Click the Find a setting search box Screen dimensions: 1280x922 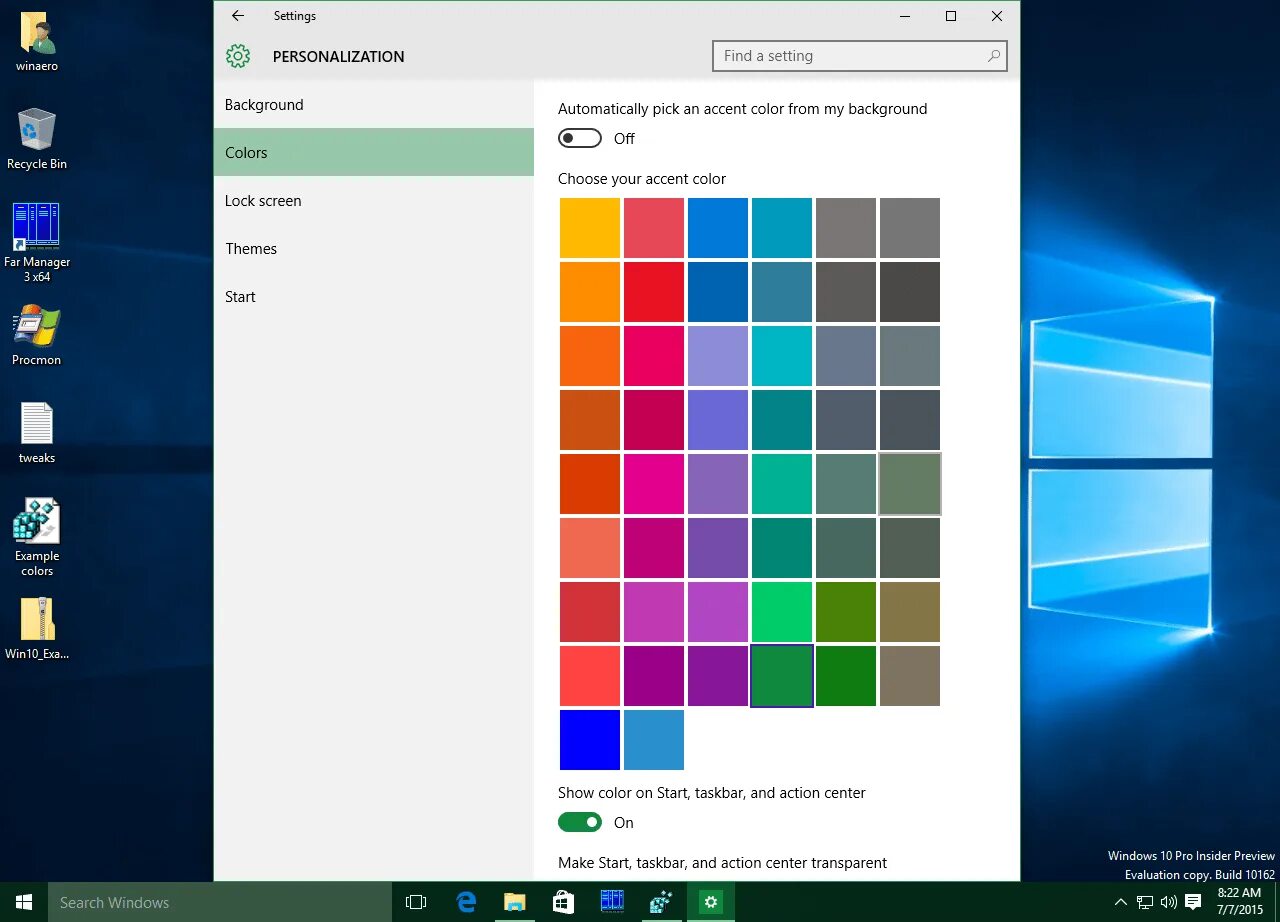pos(860,56)
